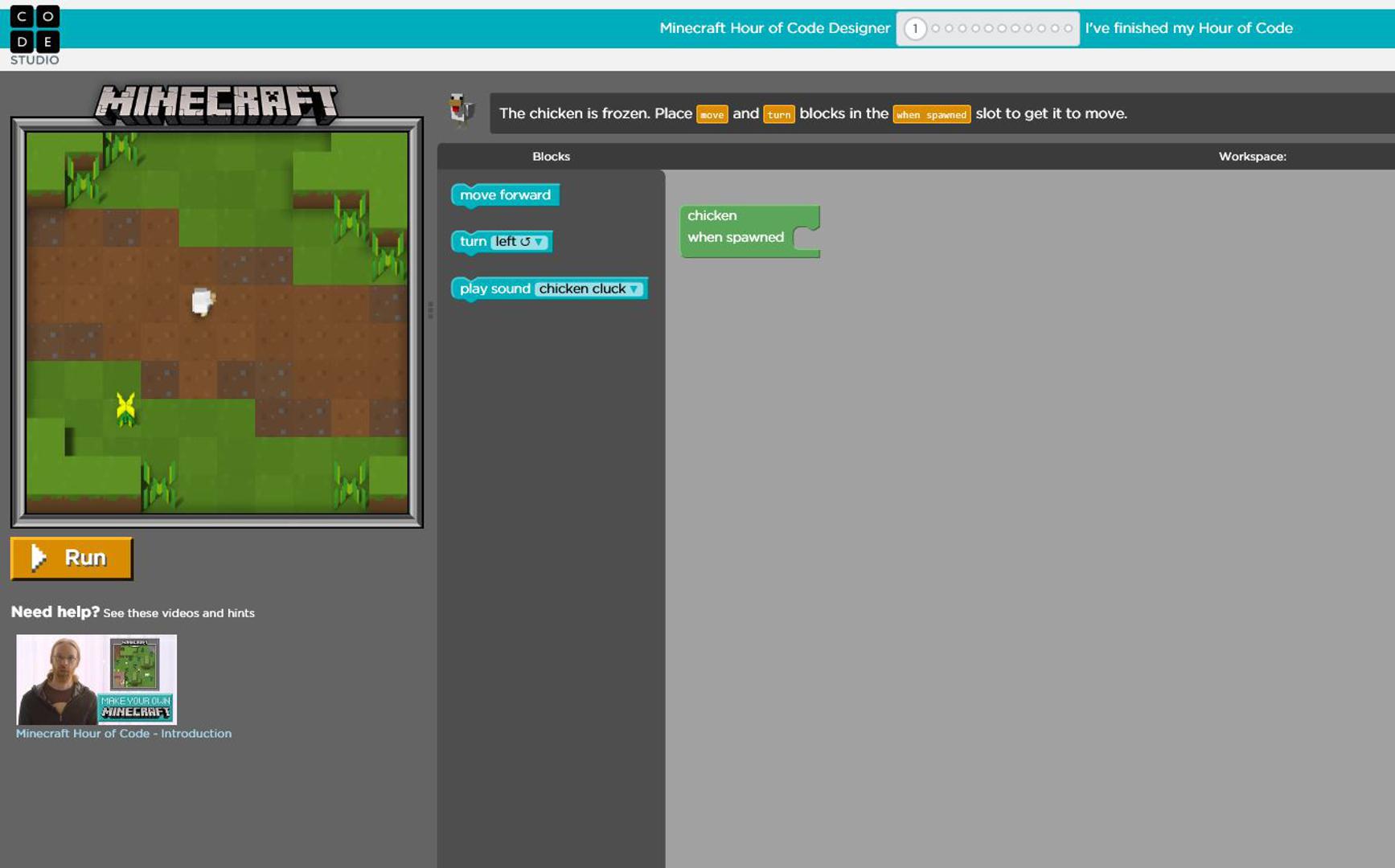Click the Code Studio logo
The image size is (1395, 868).
tap(35, 35)
